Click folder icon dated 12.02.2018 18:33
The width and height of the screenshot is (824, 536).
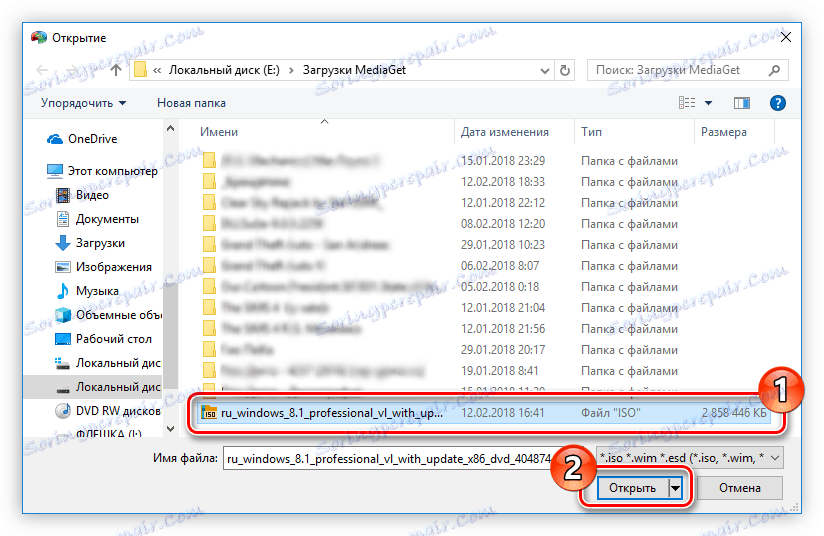point(209,182)
